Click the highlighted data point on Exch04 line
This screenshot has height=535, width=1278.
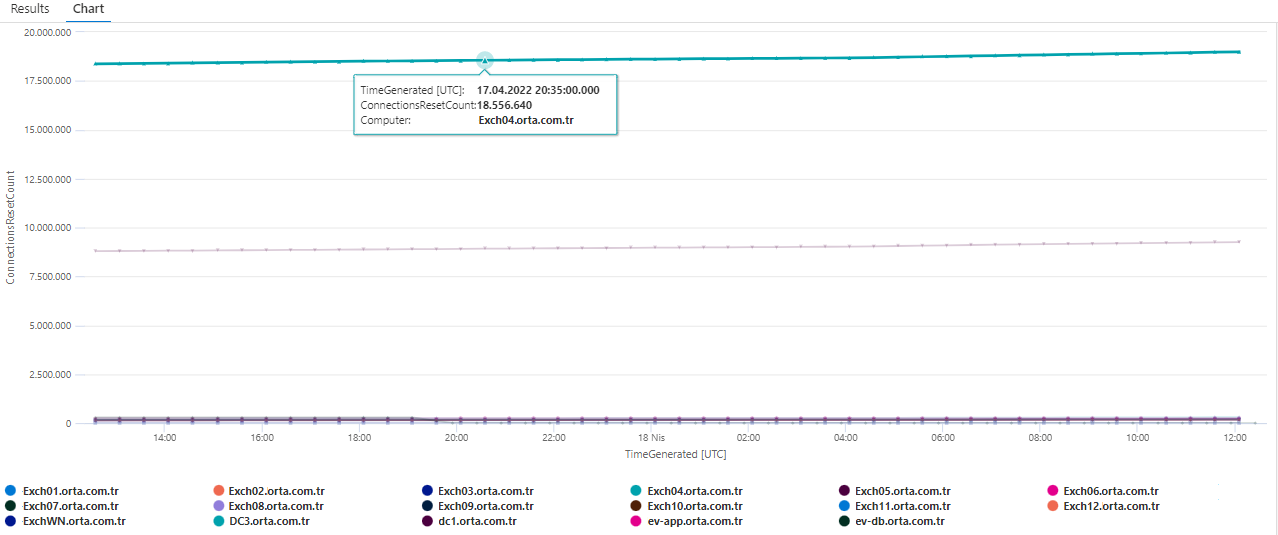[x=485, y=61]
